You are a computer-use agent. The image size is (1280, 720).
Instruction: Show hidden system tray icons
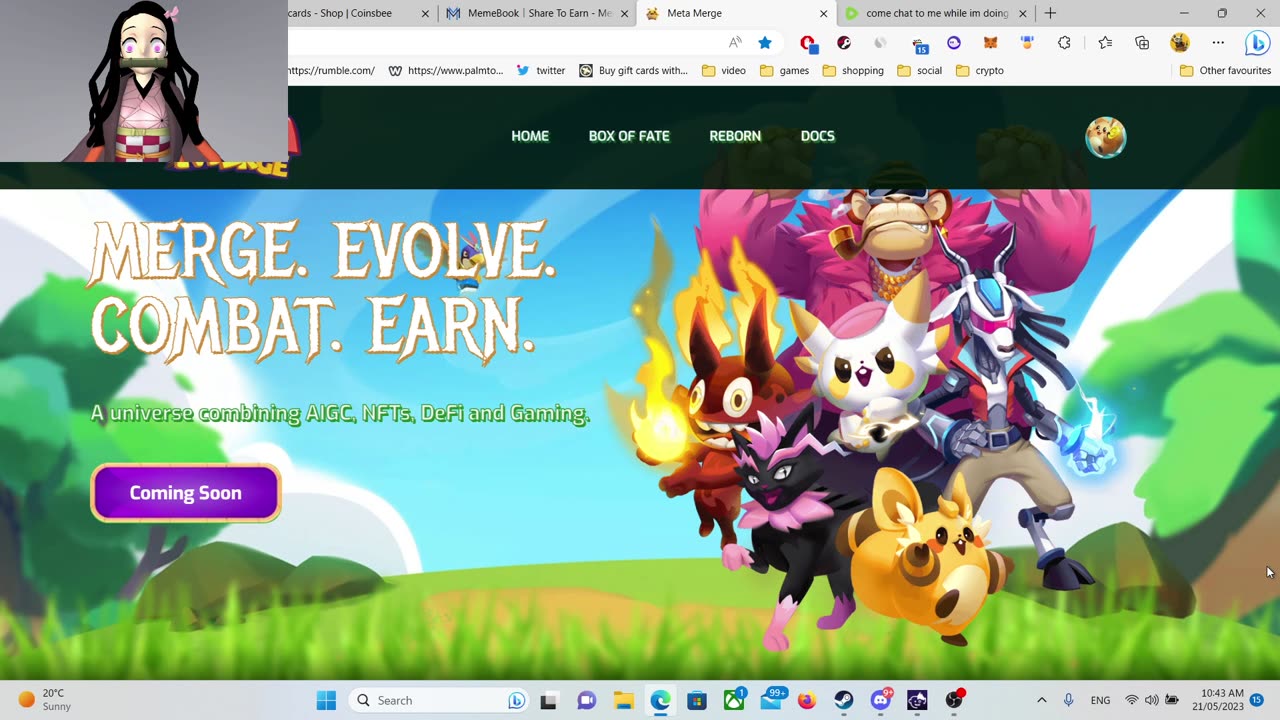coord(1041,700)
